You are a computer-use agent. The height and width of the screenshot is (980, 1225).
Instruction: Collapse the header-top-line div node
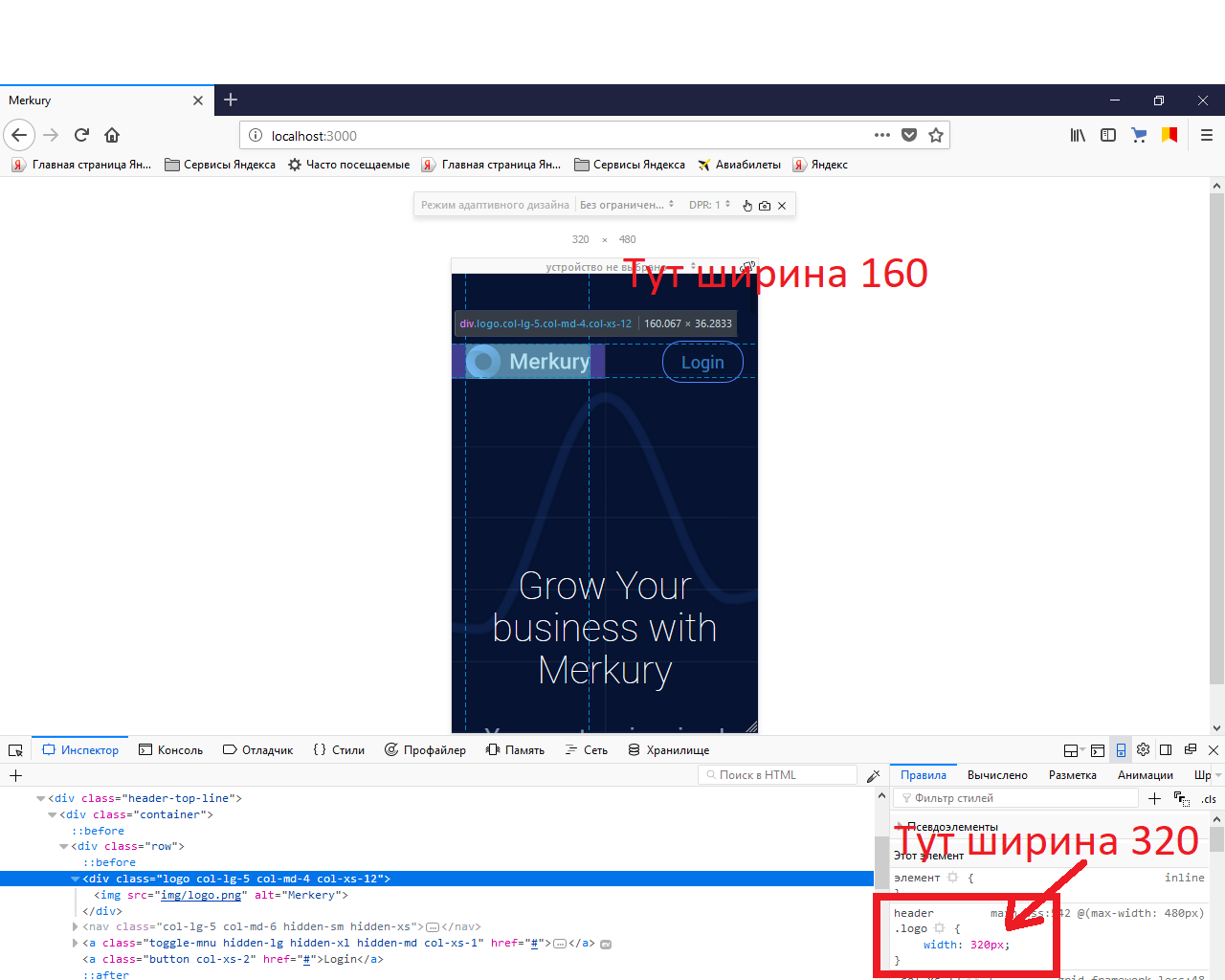pyautogui.click(x=41, y=798)
